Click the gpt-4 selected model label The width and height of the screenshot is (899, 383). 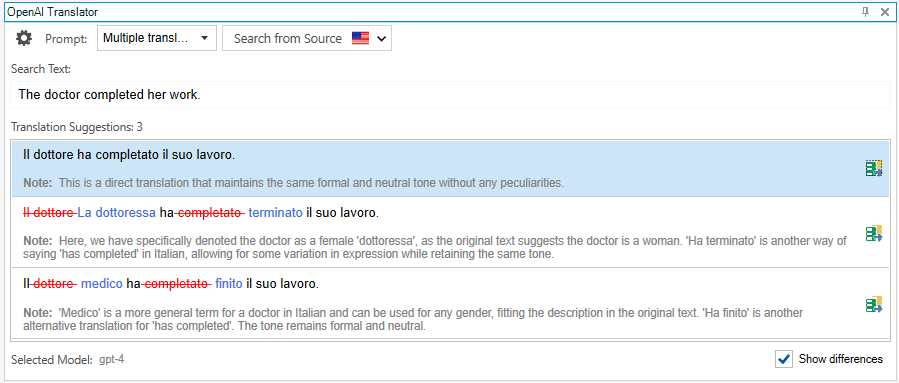click(111, 360)
